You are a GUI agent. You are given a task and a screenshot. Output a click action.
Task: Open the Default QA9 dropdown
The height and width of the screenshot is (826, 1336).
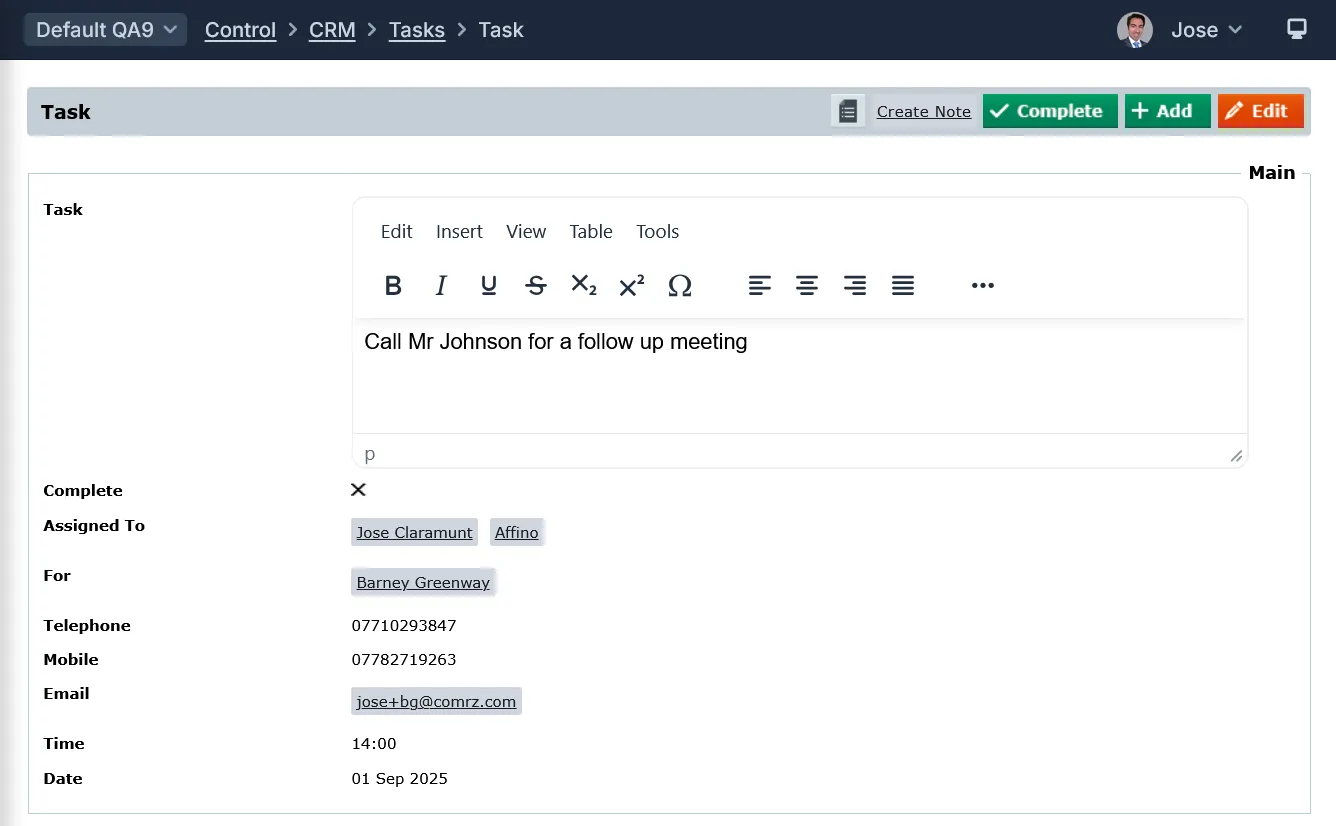tap(105, 30)
